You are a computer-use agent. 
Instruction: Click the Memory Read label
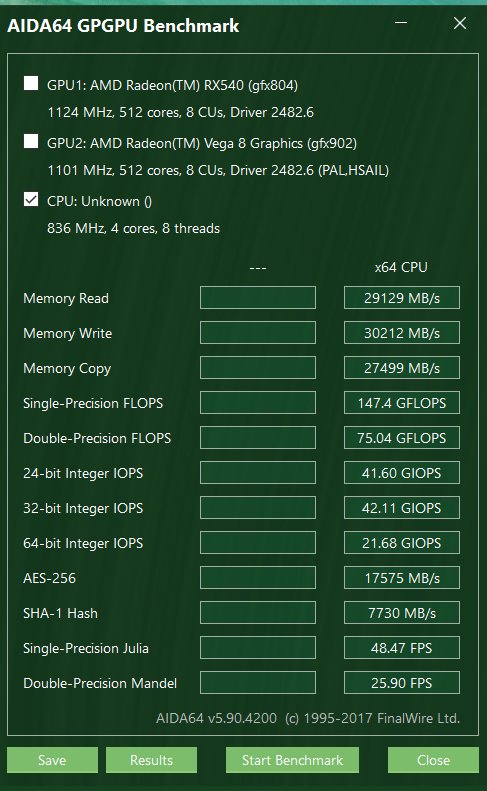coord(66,298)
